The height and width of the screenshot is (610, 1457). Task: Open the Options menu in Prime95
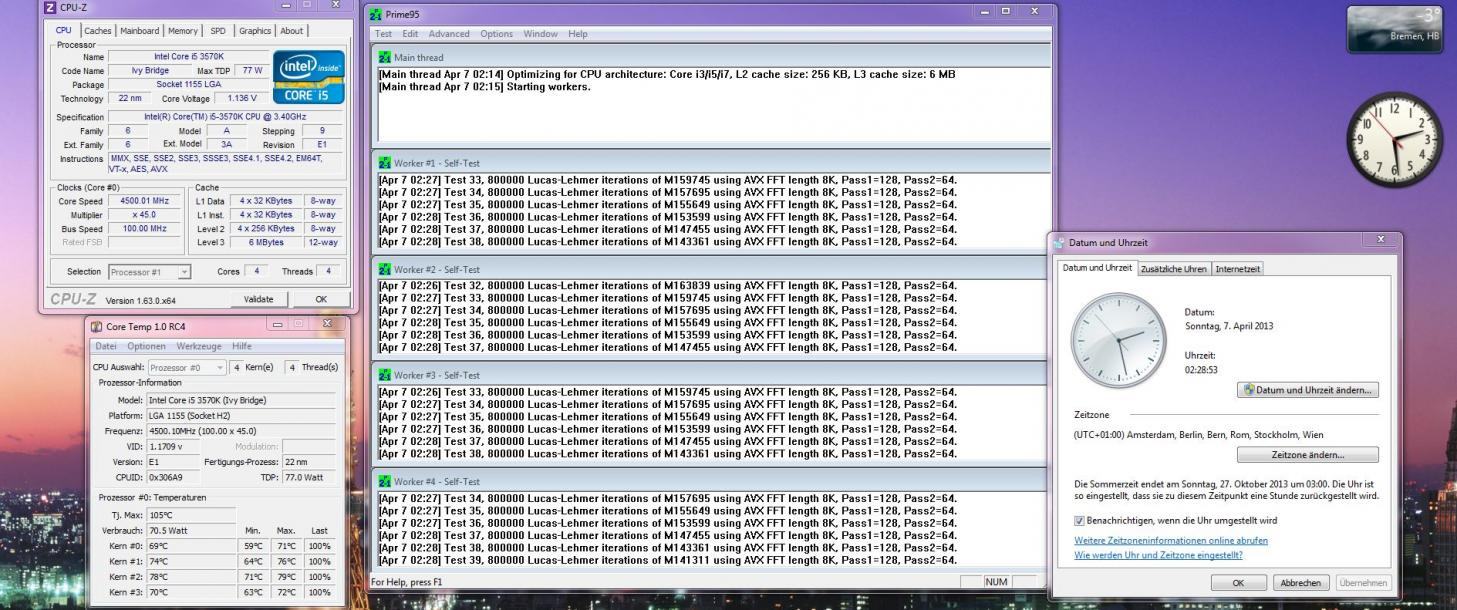click(496, 34)
